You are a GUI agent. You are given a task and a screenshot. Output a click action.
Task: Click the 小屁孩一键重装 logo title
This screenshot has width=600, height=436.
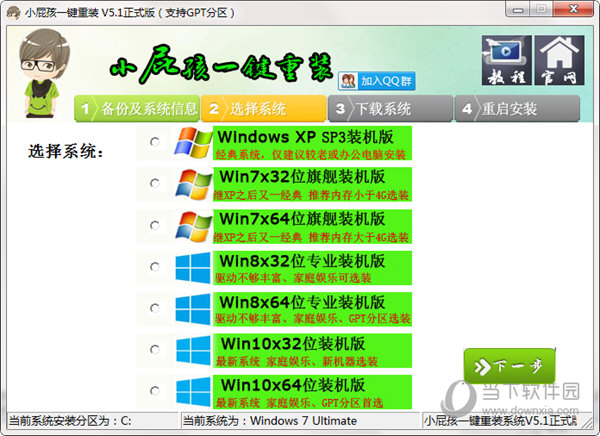221,64
